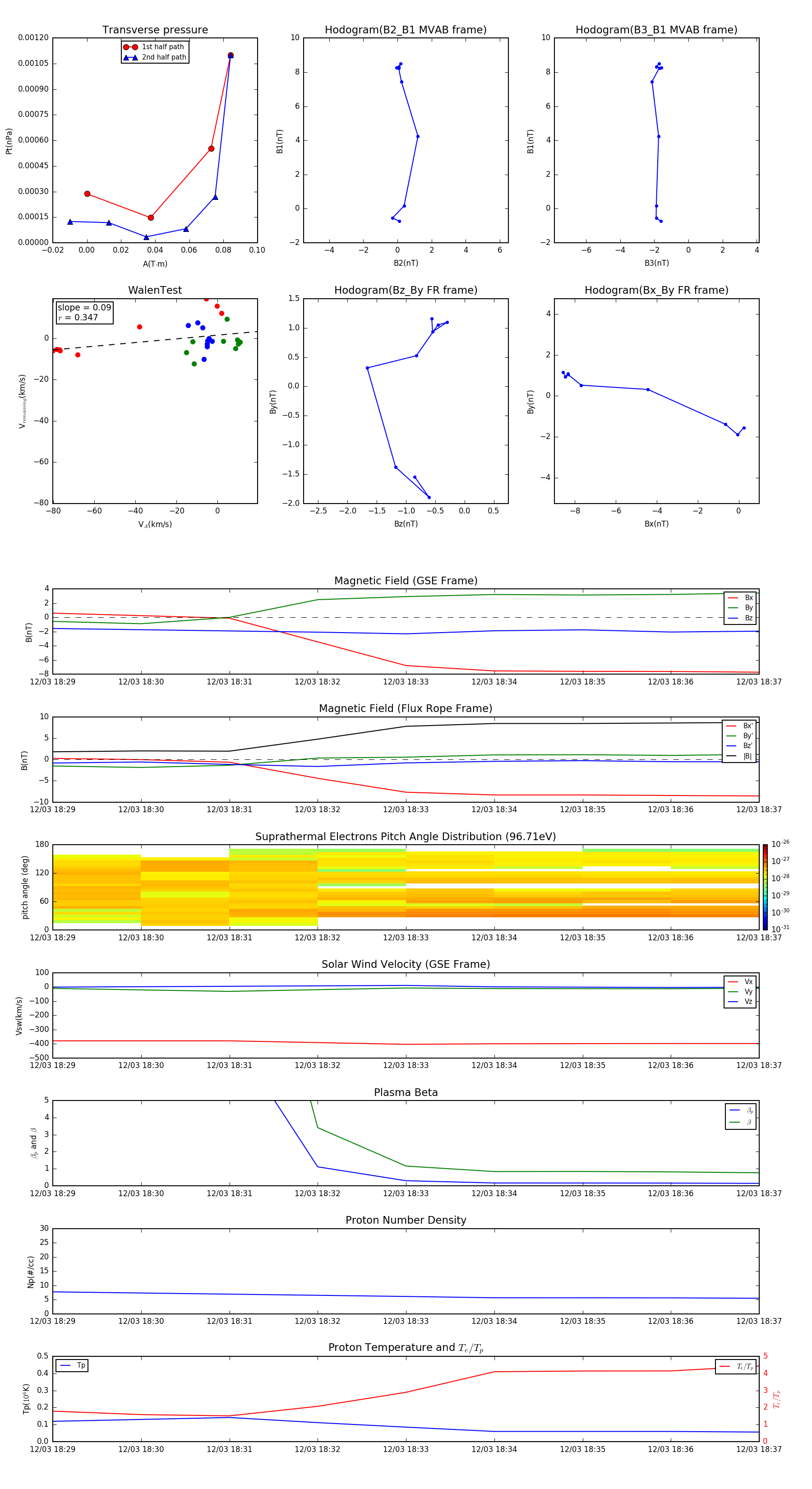This screenshot has height=1489, width=812.
Task: Click '2nd half path' legend entry
Action: coord(154,57)
